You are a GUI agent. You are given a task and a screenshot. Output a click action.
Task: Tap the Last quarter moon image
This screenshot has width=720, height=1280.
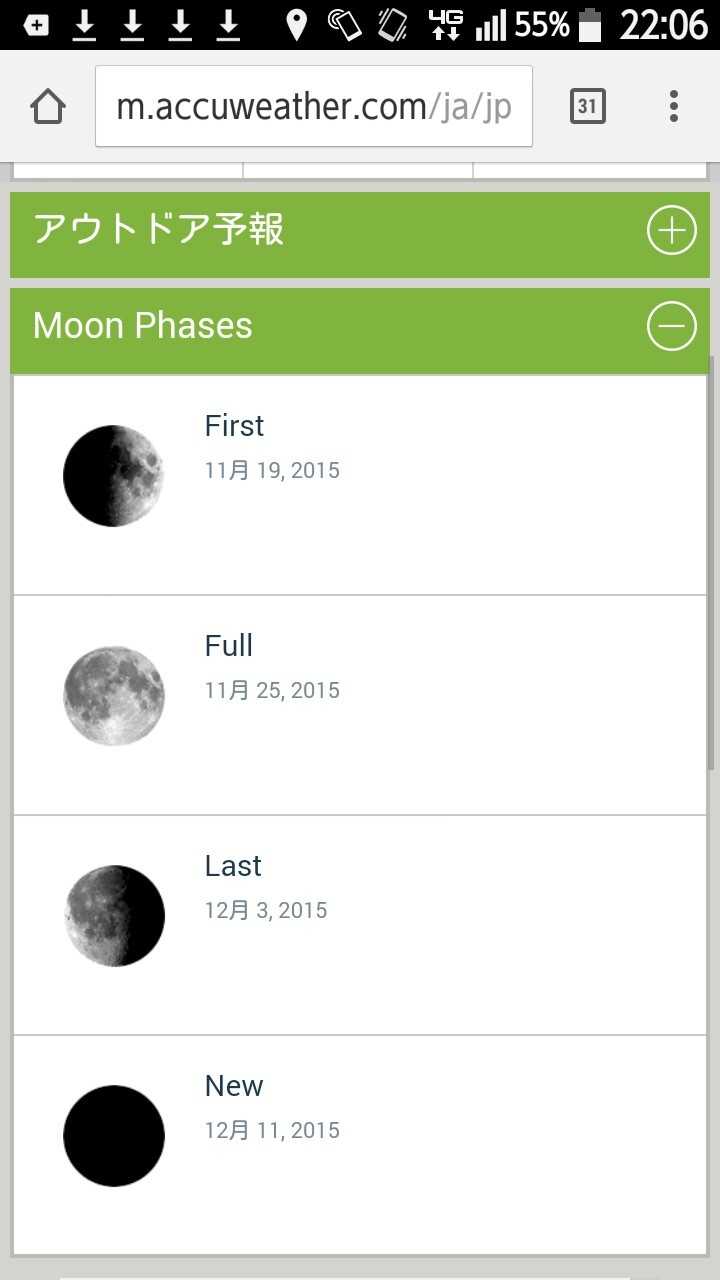pyautogui.click(x=114, y=916)
